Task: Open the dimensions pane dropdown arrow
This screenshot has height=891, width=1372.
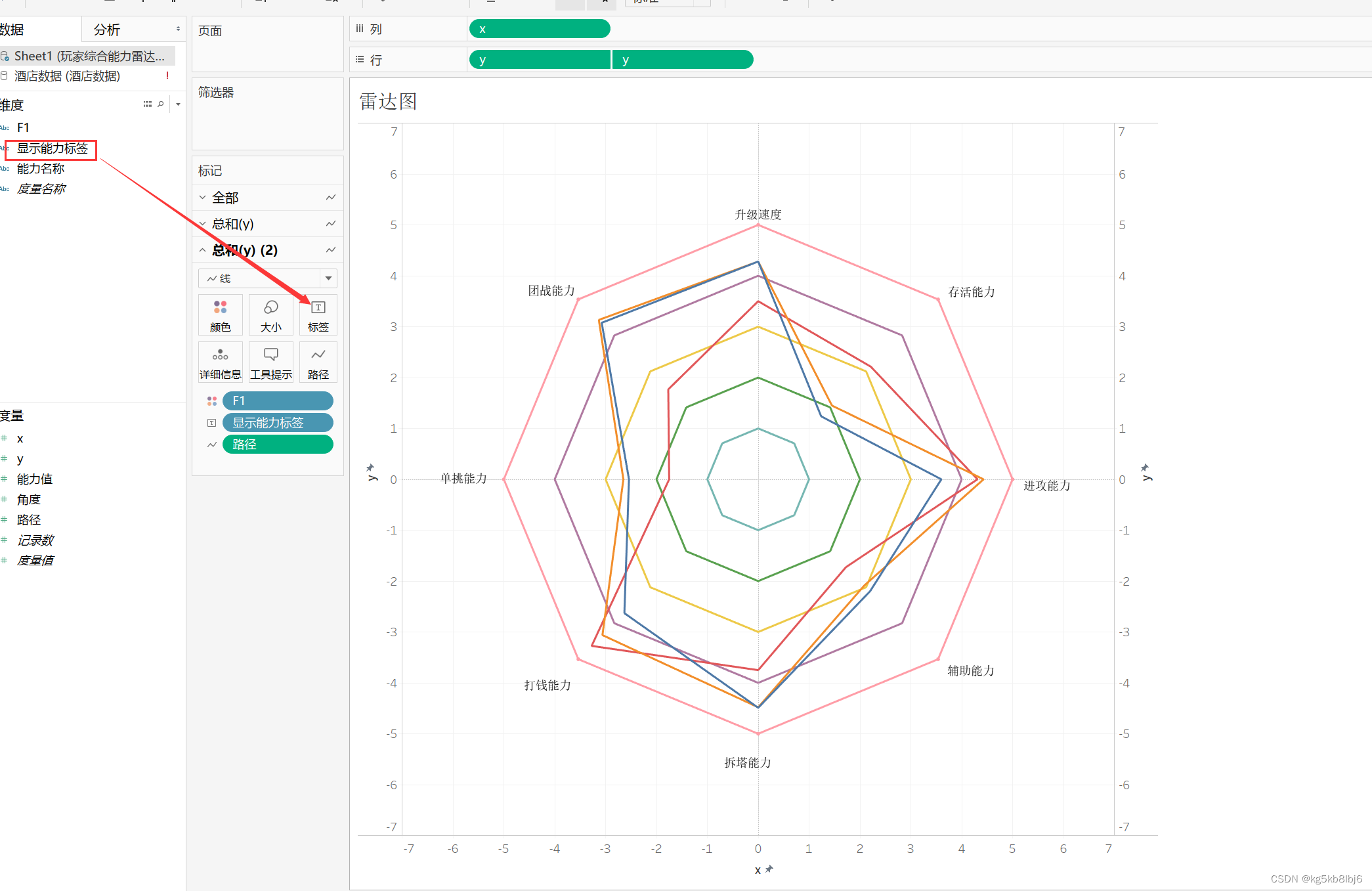Action: tap(178, 104)
